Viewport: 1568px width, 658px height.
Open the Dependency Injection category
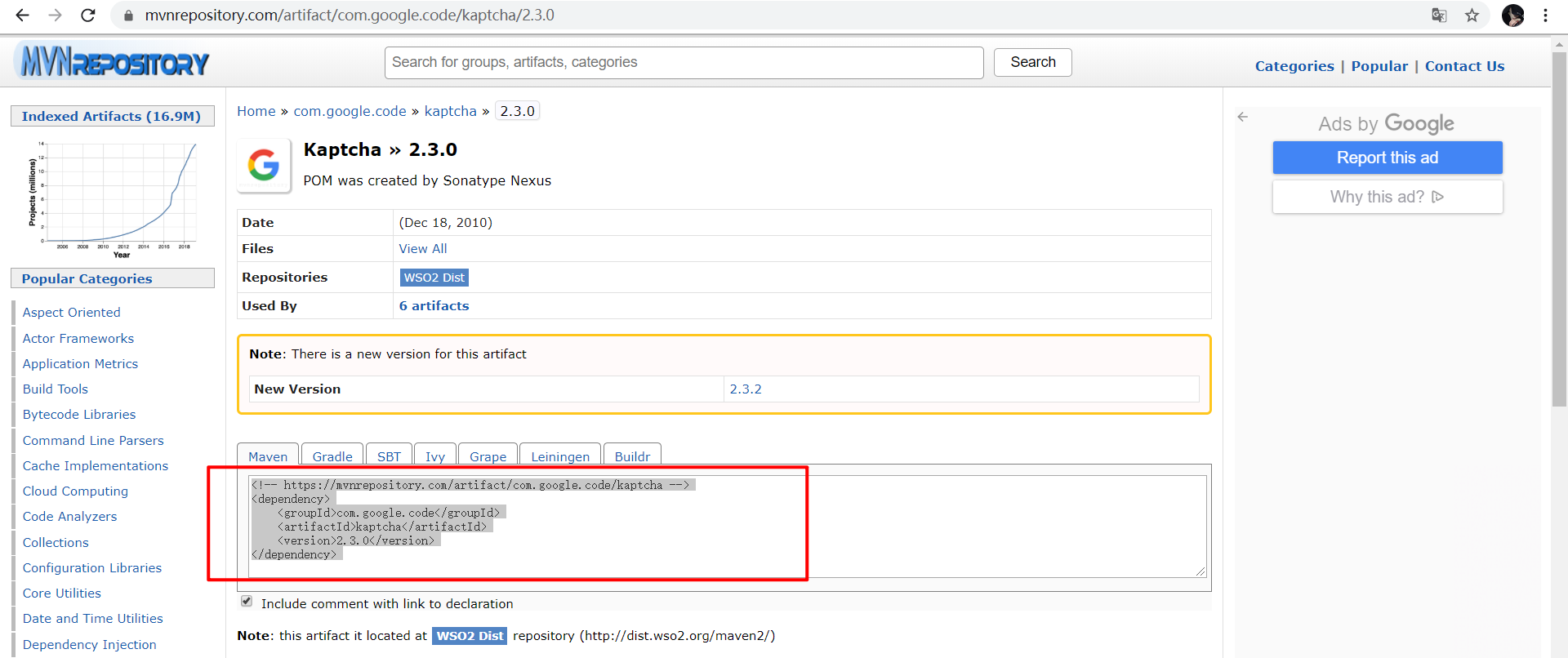click(89, 644)
